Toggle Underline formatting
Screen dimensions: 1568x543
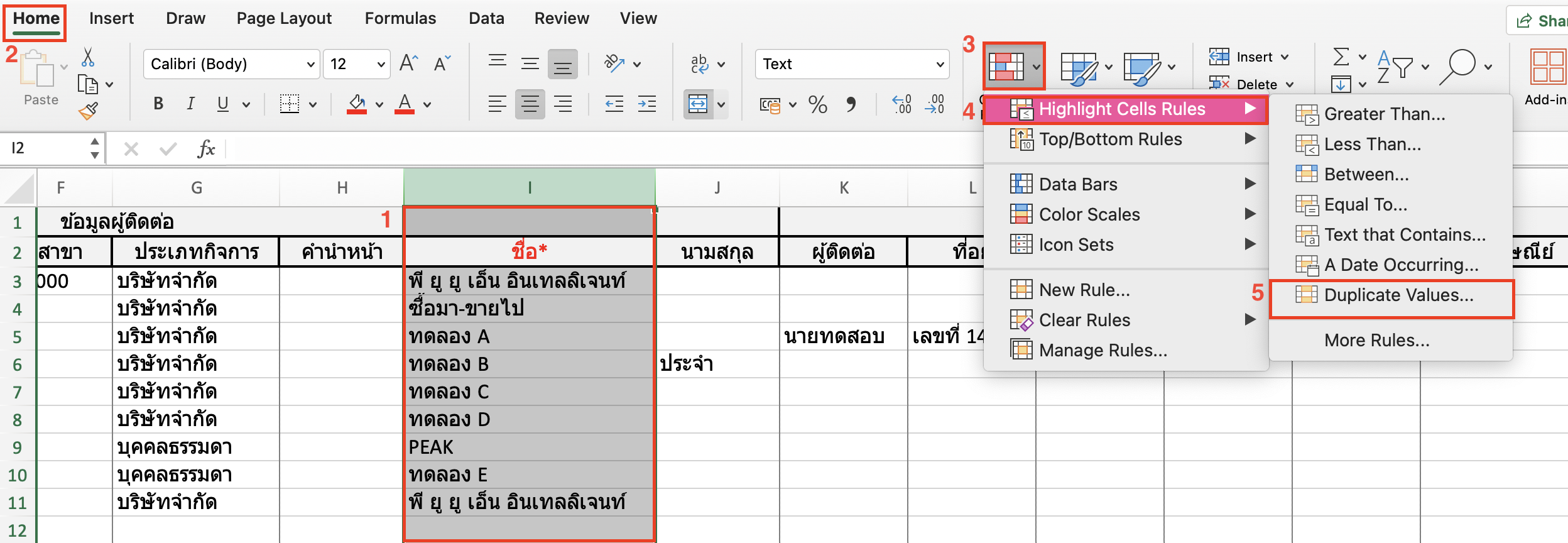(x=222, y=104)
